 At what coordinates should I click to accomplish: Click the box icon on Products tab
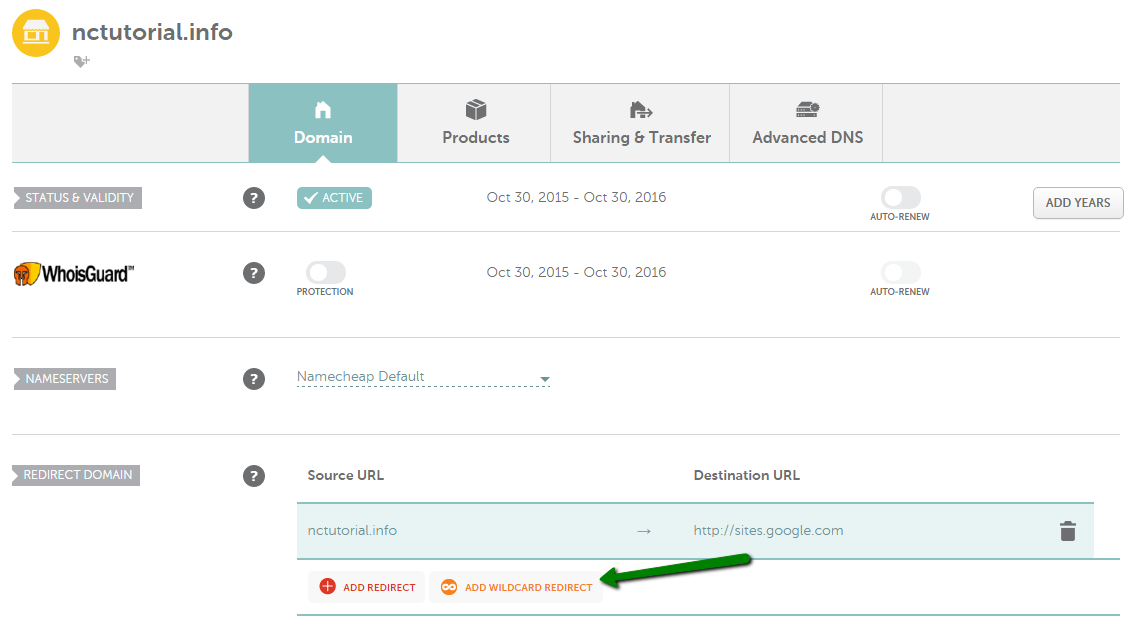point(476,110)
